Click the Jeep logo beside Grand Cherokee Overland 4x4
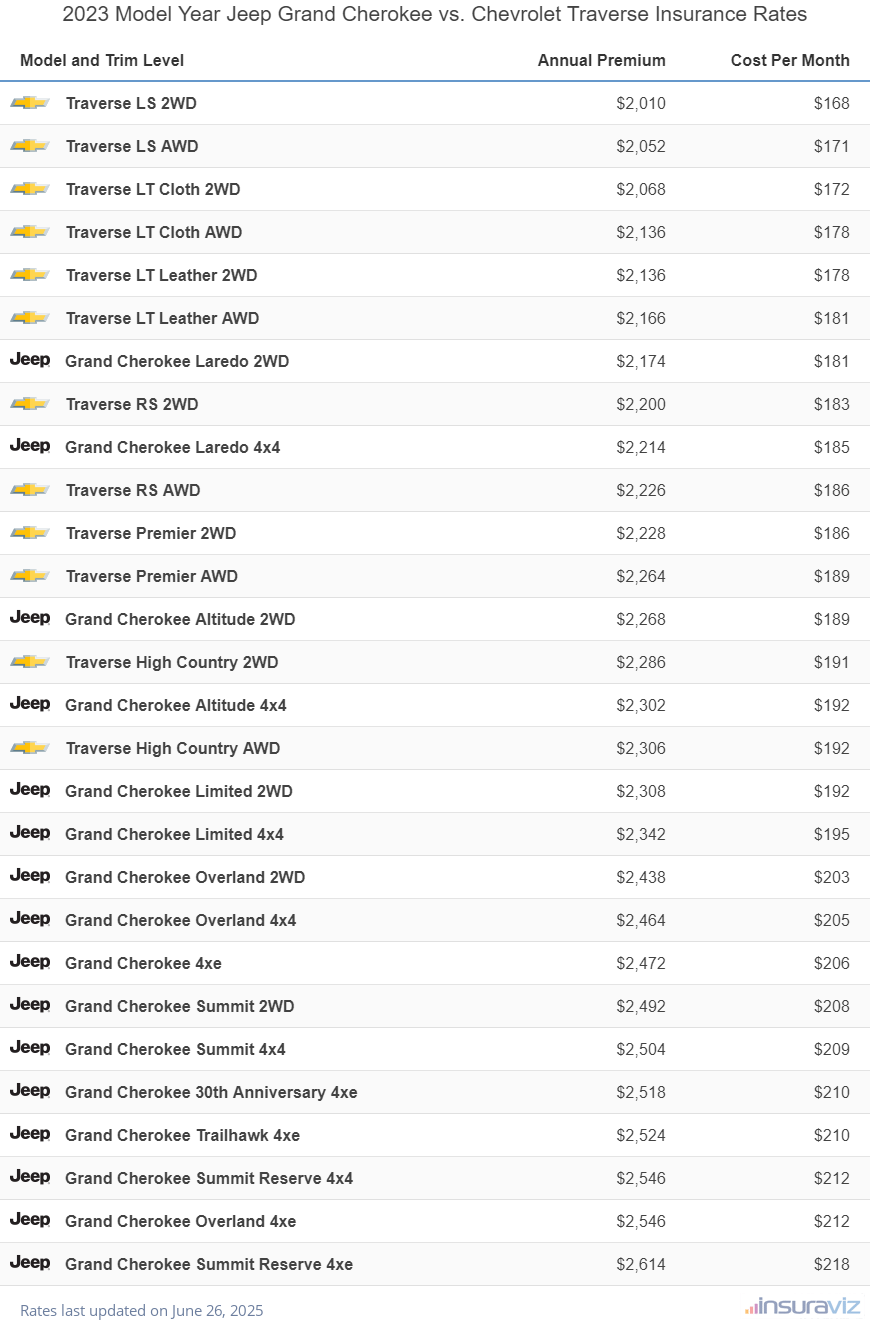The height and width of the screenshot is (1326, 870). (30, 919)
